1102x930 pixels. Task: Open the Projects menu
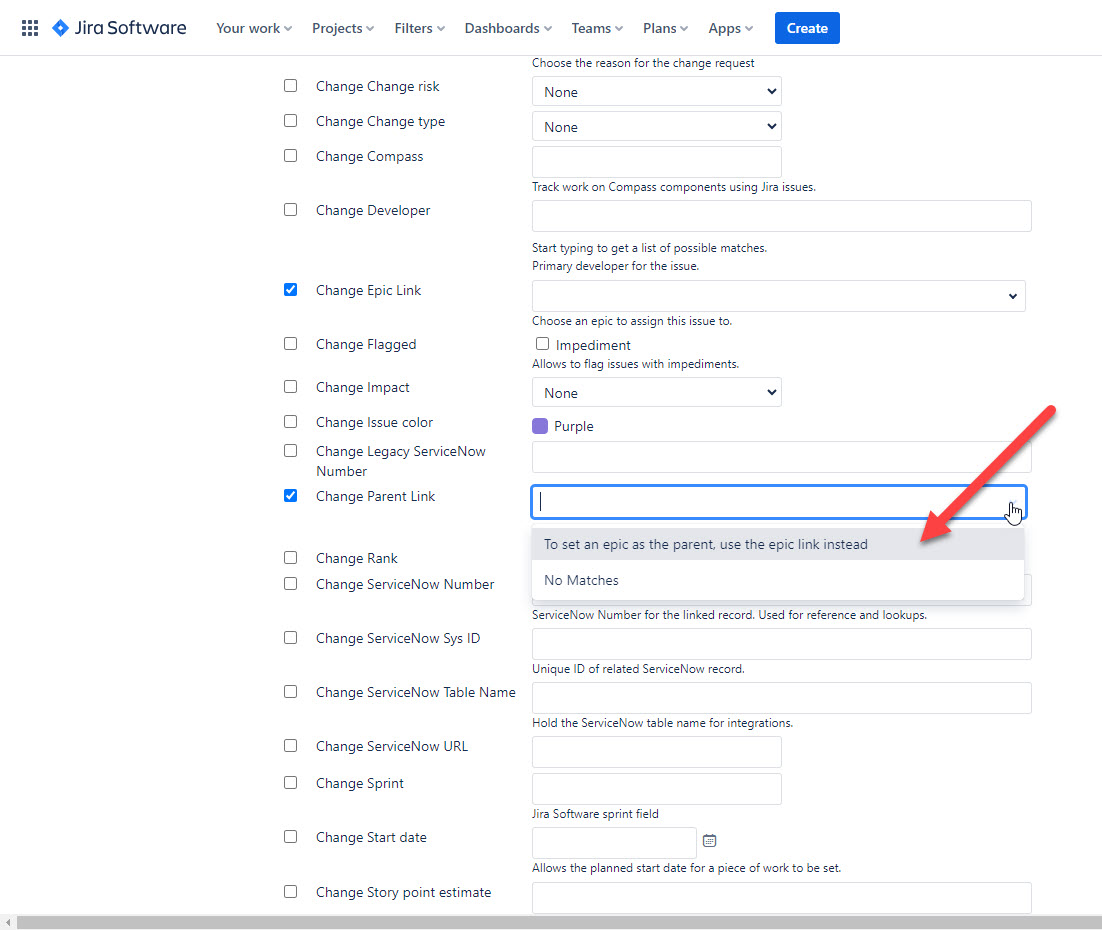pyautogui.click(x=342, y=28)
